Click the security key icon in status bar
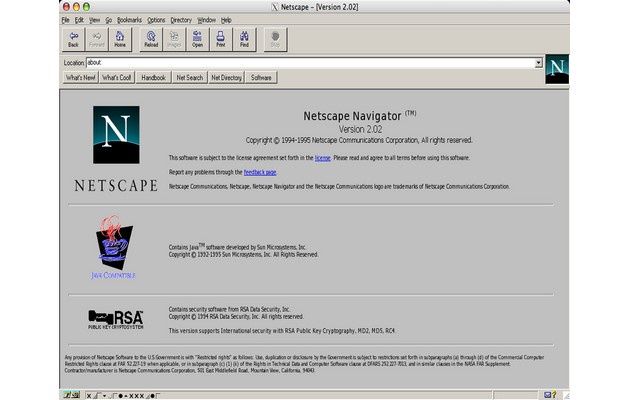The width and height of the screenshot is (630, 400). tap(72, 395)
